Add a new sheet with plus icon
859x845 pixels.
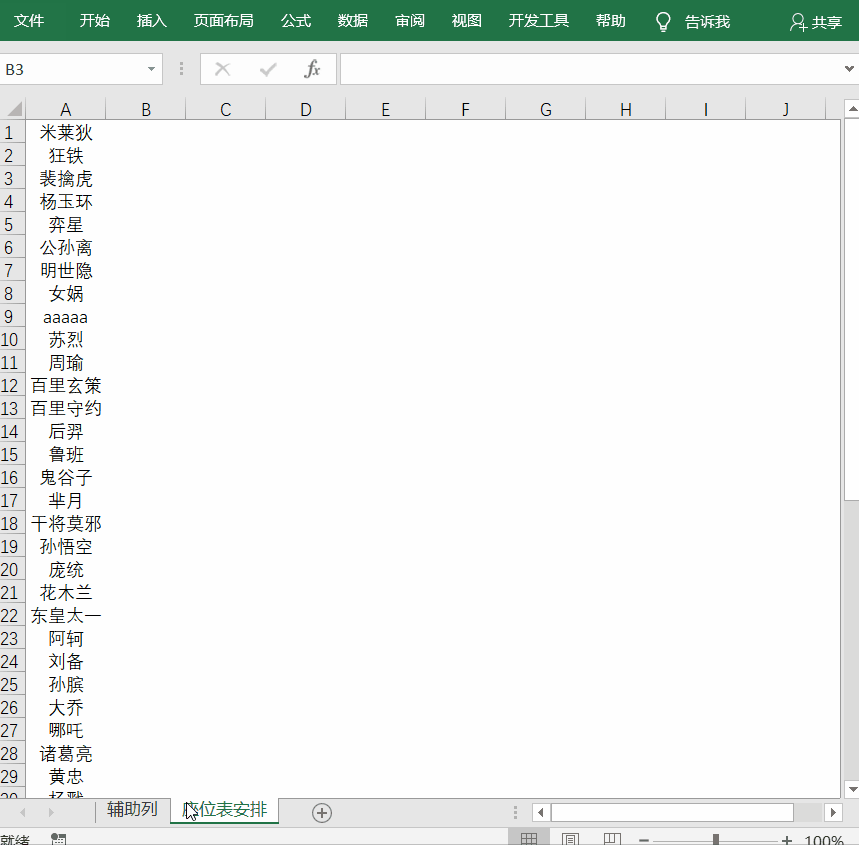(x=322, y=813)
